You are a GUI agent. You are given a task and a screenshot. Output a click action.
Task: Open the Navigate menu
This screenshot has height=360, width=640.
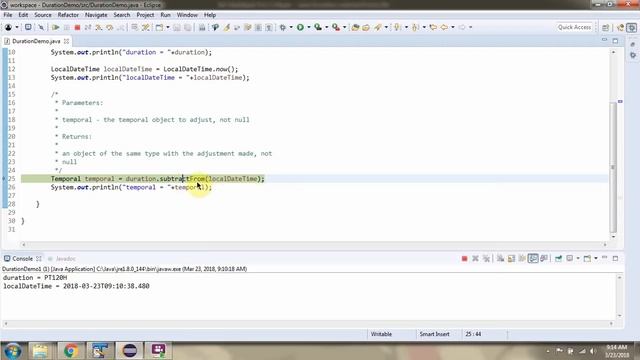(x=96, y=15)
